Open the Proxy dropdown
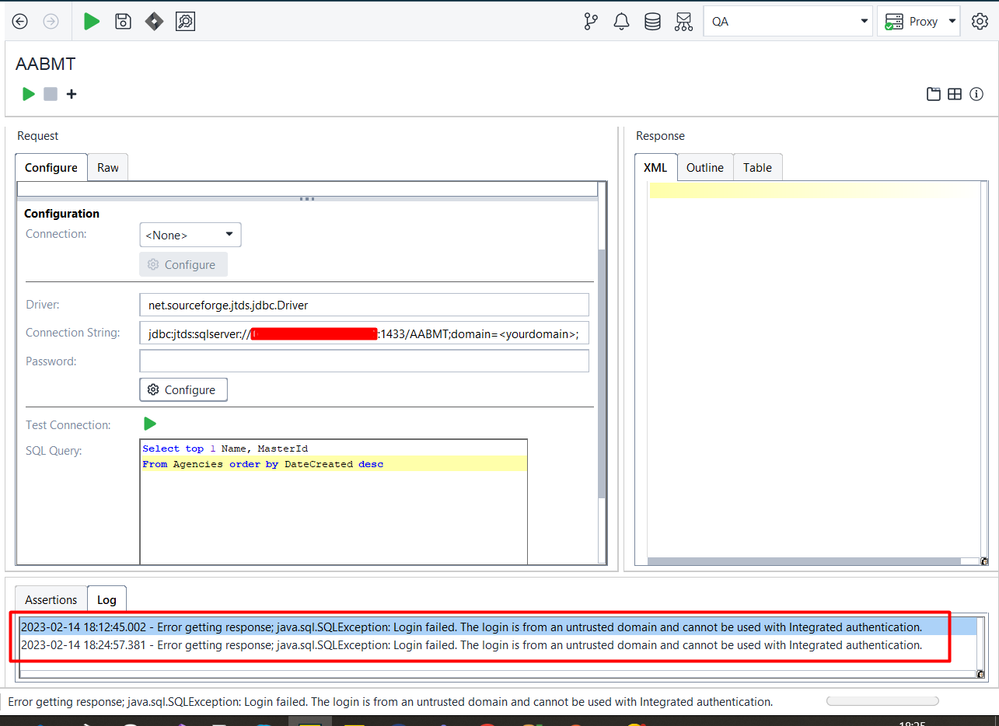This screenshot has height=726, width=999. (918, 22)
